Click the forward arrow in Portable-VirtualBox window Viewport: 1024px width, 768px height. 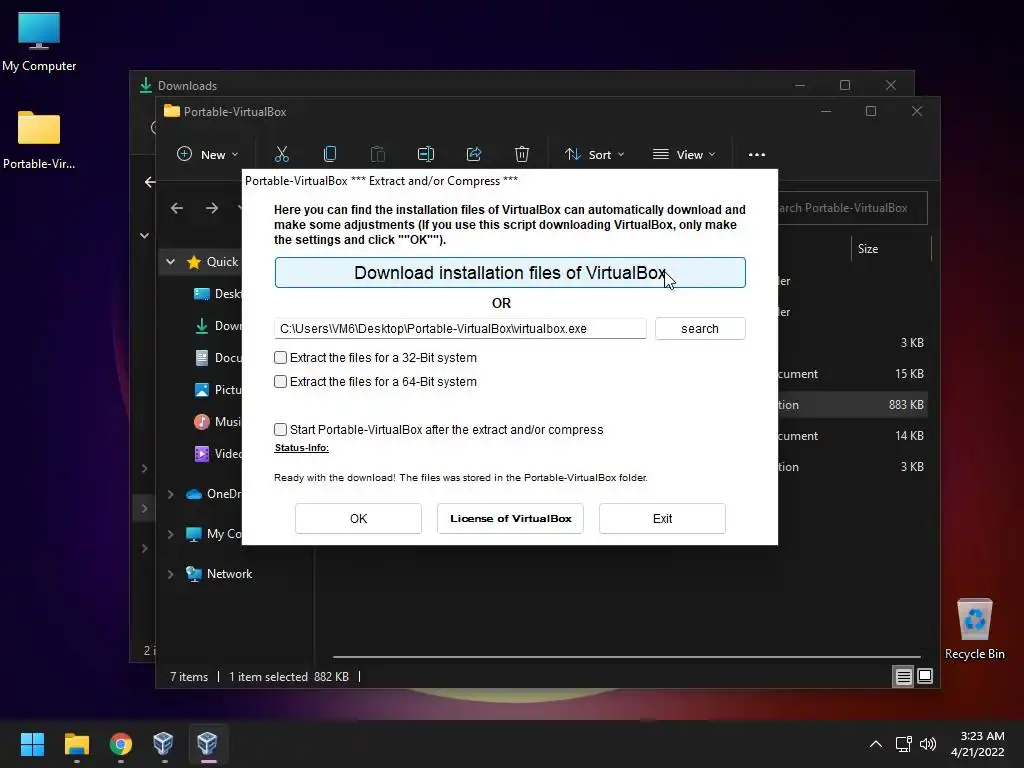coord(212,208)
